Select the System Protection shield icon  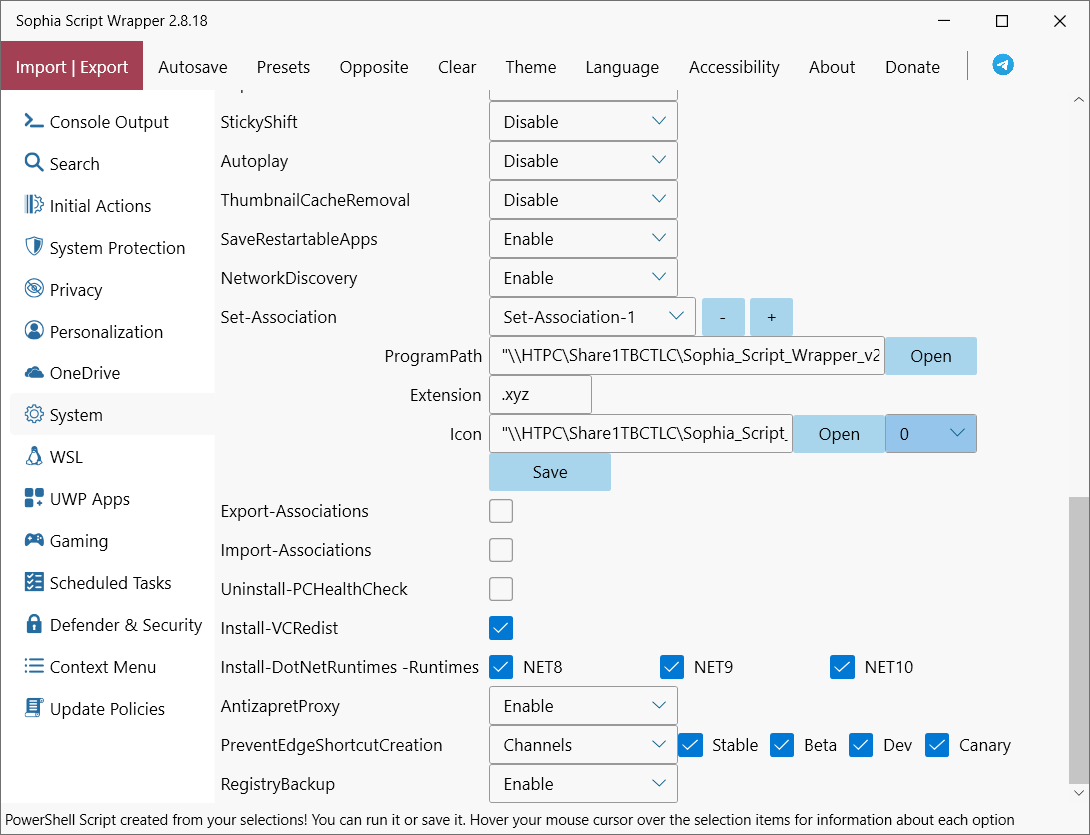click(x=34, y=247)
